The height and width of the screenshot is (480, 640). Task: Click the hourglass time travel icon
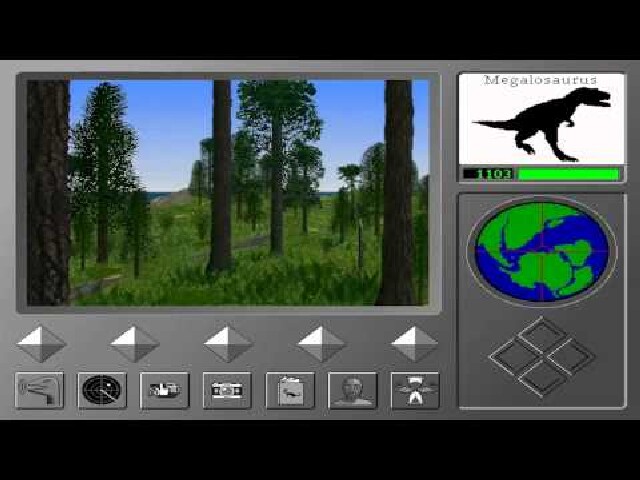pyautogui.click(x=415, y=390)
